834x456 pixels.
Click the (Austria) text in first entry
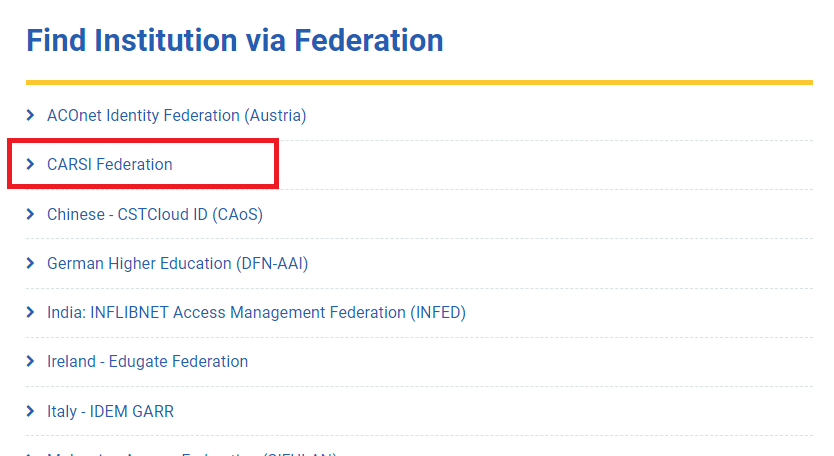point(275,116)
